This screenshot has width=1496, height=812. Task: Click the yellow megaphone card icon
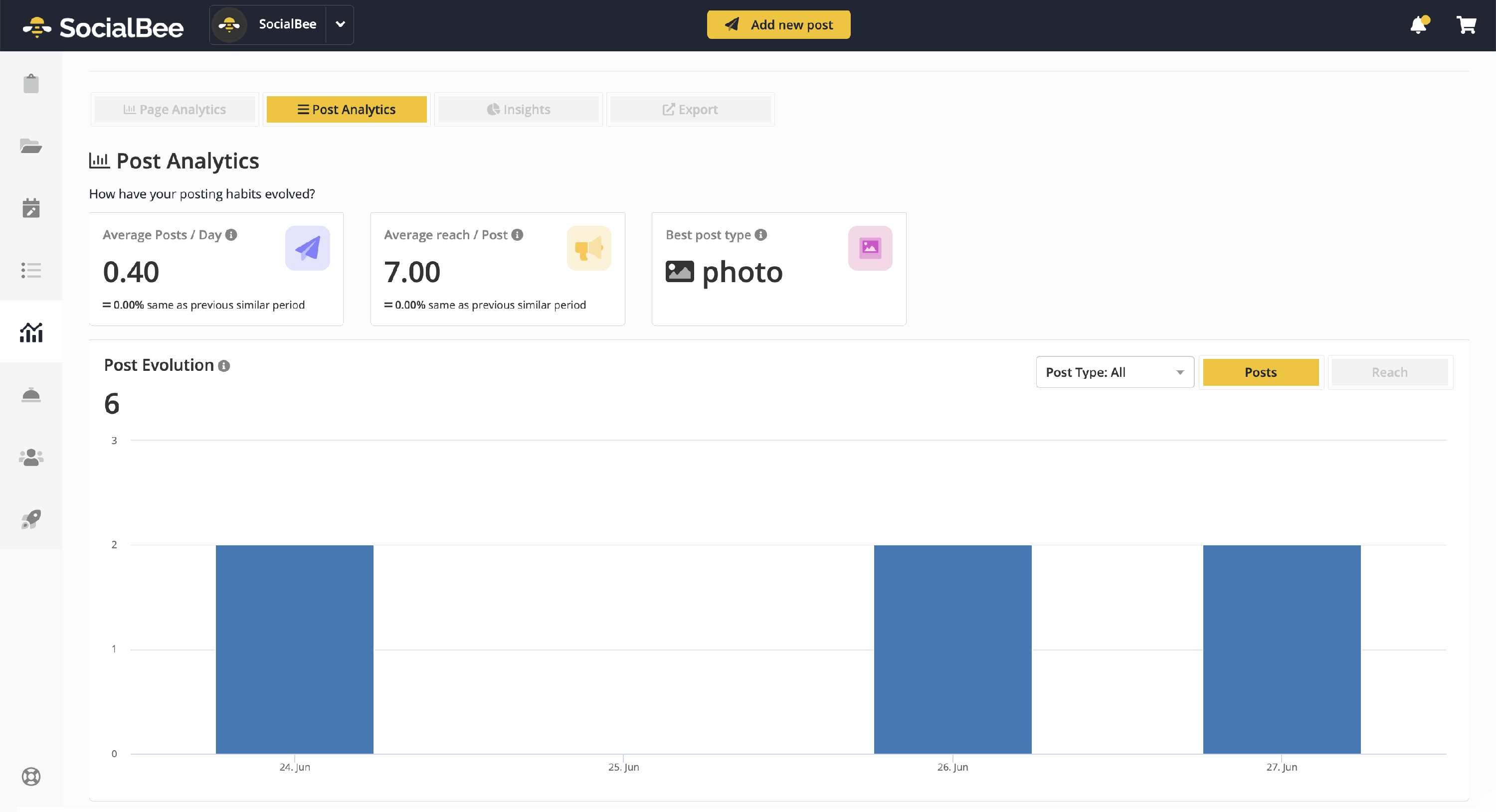[x=589, y=248]
